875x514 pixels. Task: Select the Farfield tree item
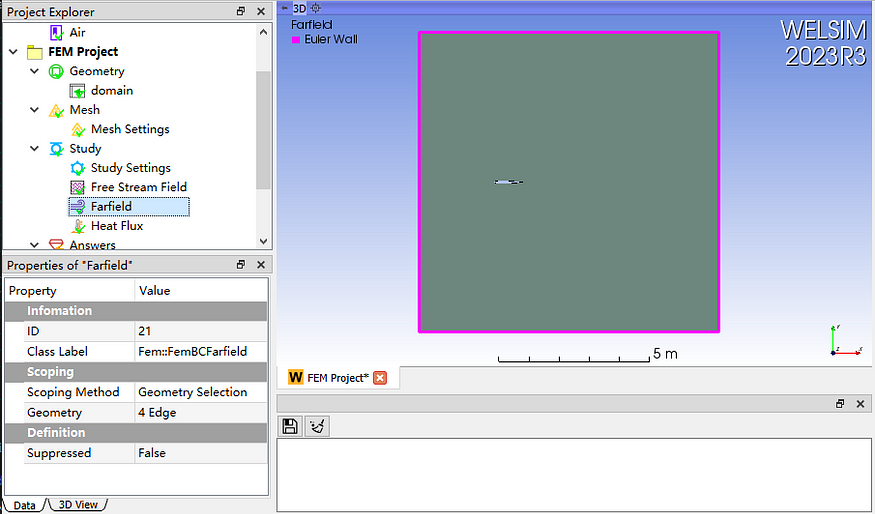tap(129, 206)
